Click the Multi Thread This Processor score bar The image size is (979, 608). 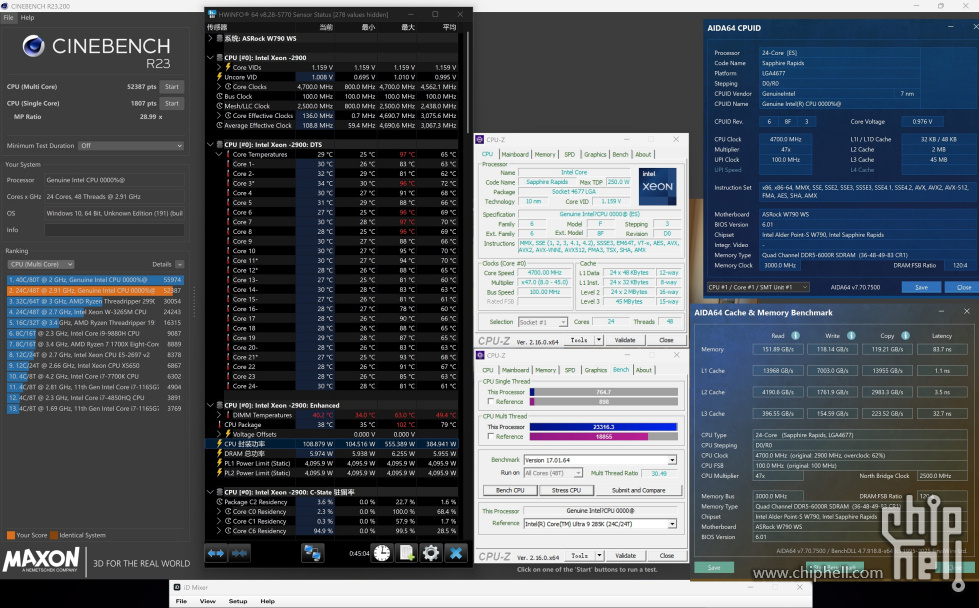[x=604, y=427]
